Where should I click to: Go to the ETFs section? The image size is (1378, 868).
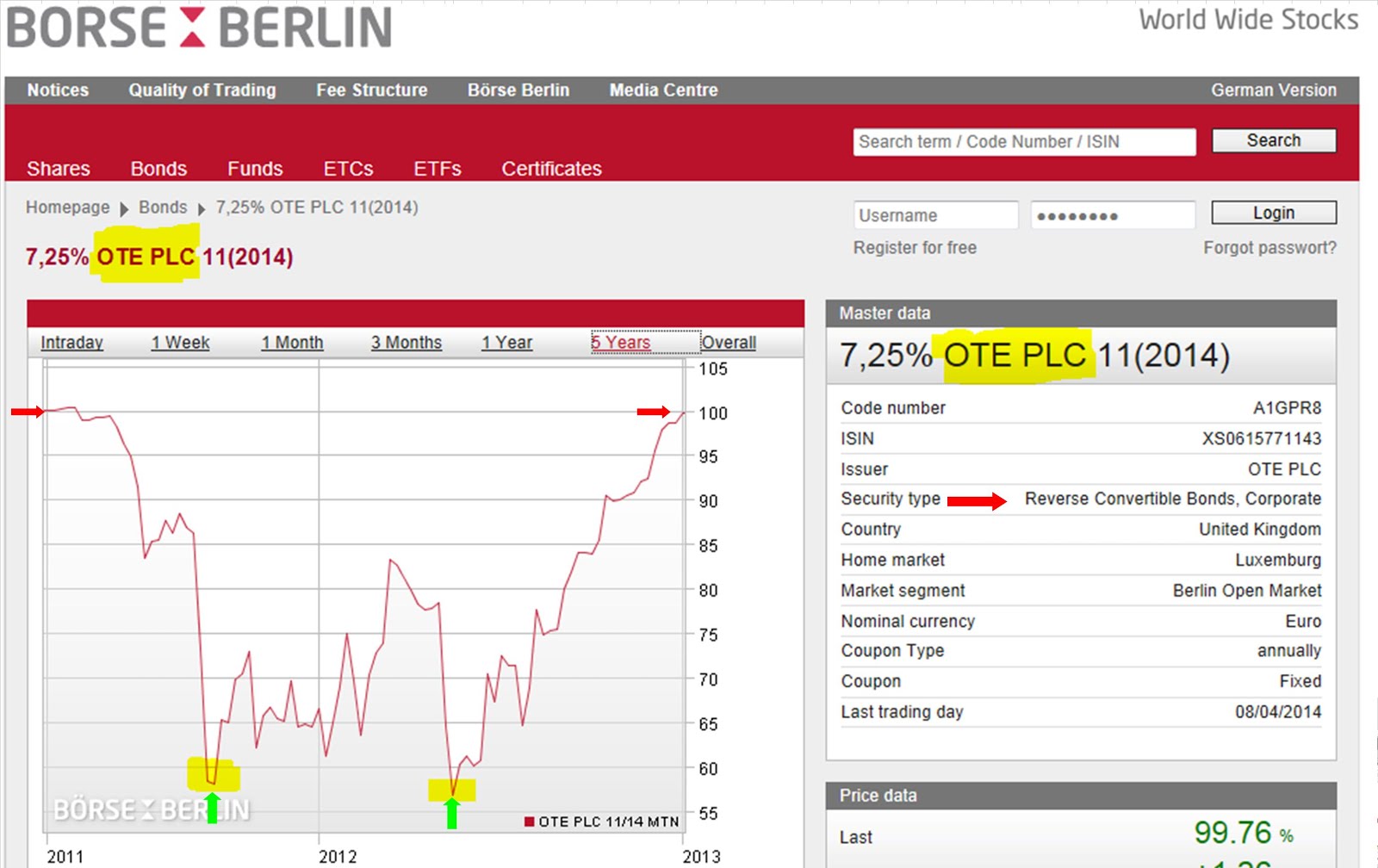click(438, 168)
